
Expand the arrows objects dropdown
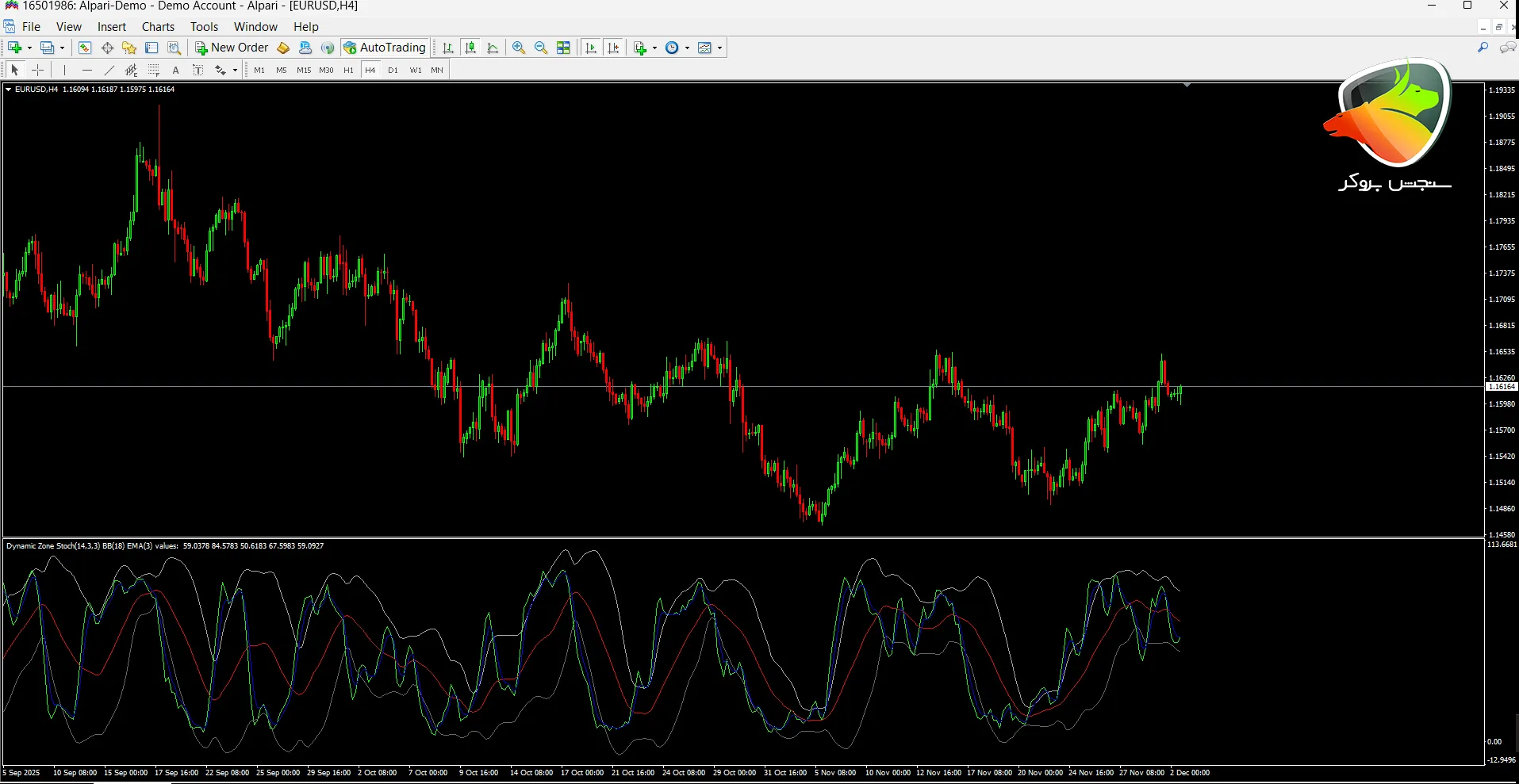[x=235, y=70]
